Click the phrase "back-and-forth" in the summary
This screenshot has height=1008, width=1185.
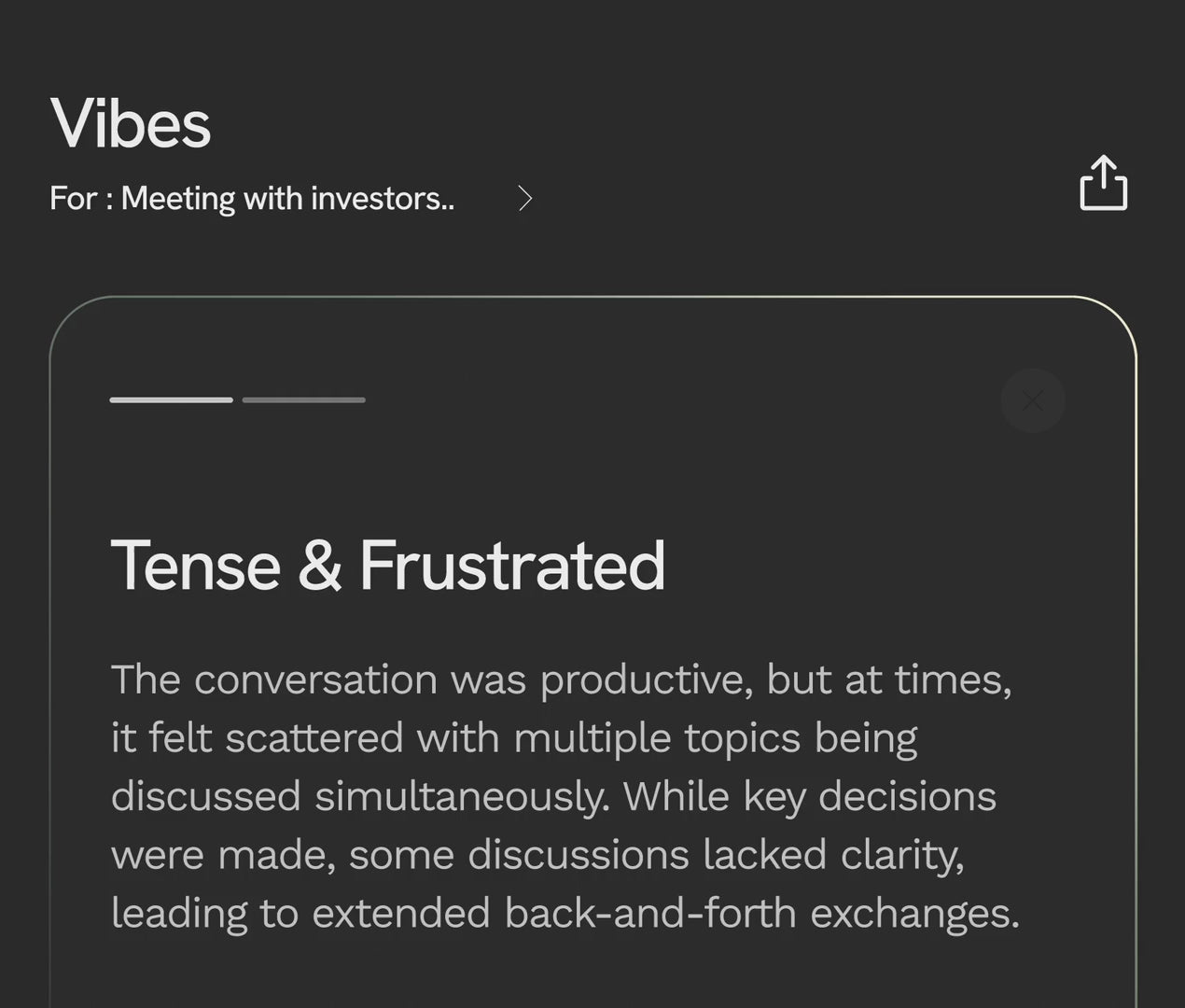coord(649,914)
